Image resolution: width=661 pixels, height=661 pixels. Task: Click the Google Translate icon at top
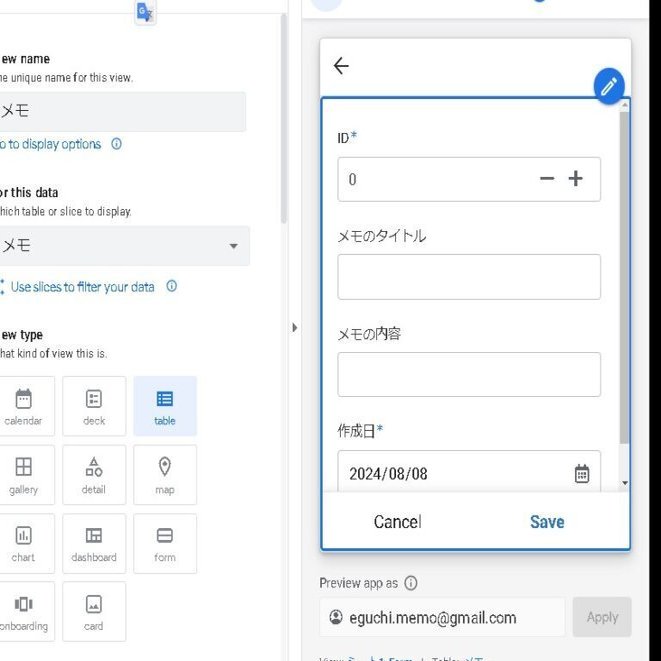(145, 13)
